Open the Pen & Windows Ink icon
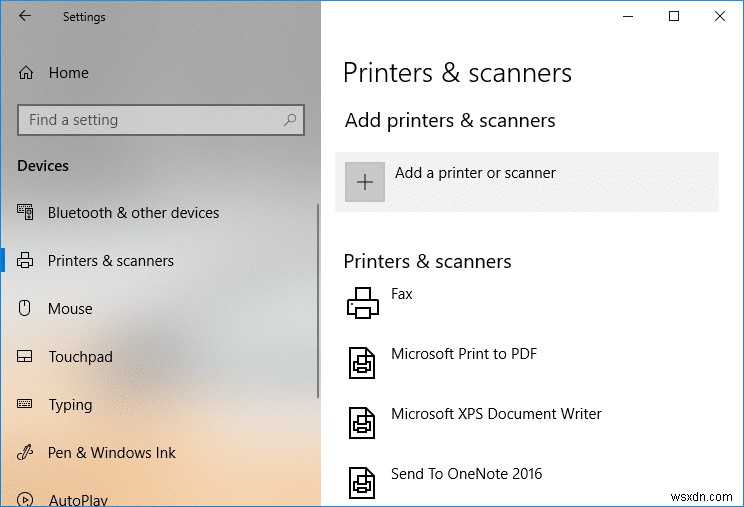Screen dimensions: 744x507 (25, 452)
